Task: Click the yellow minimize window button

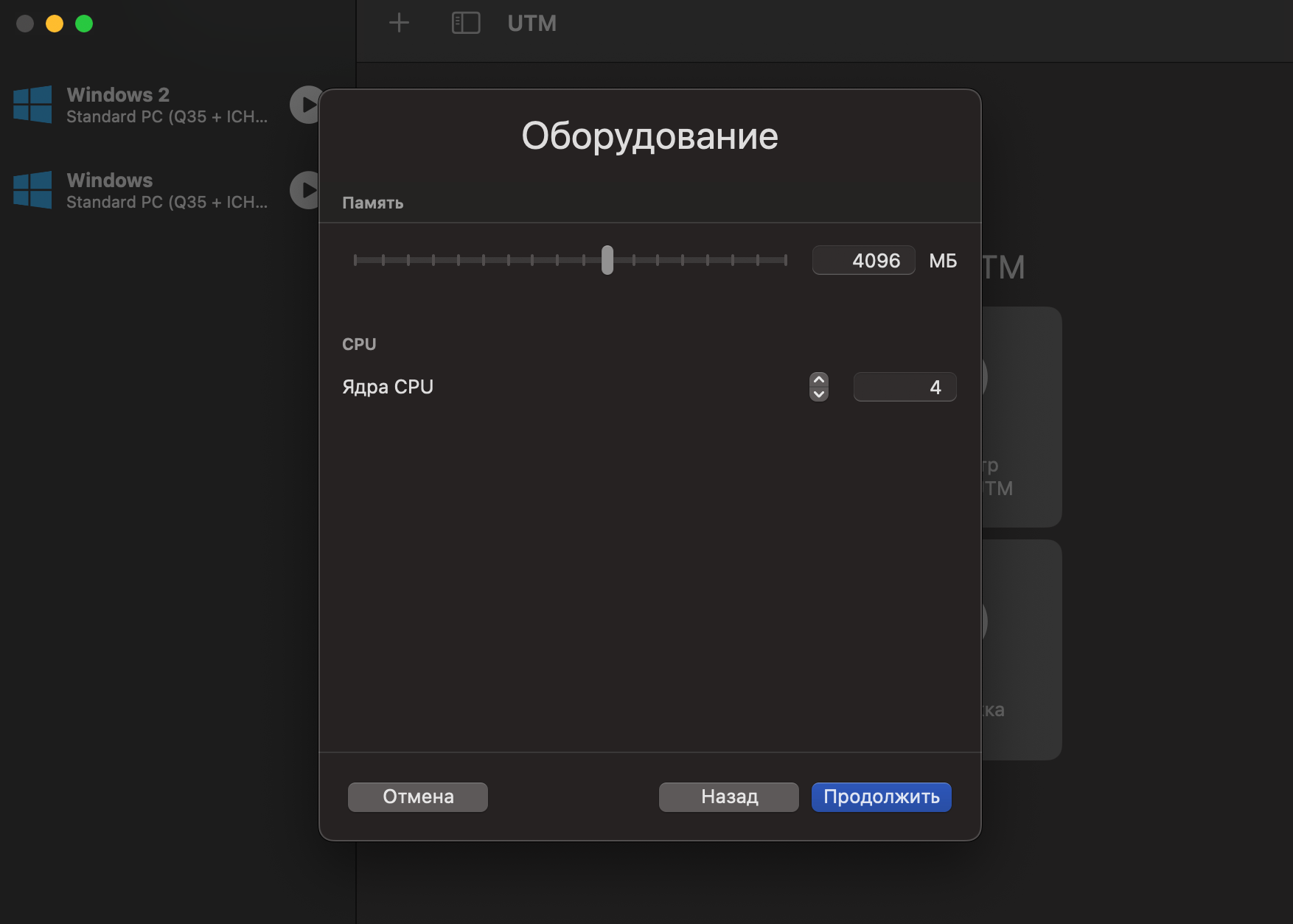Action: (55, 24)
